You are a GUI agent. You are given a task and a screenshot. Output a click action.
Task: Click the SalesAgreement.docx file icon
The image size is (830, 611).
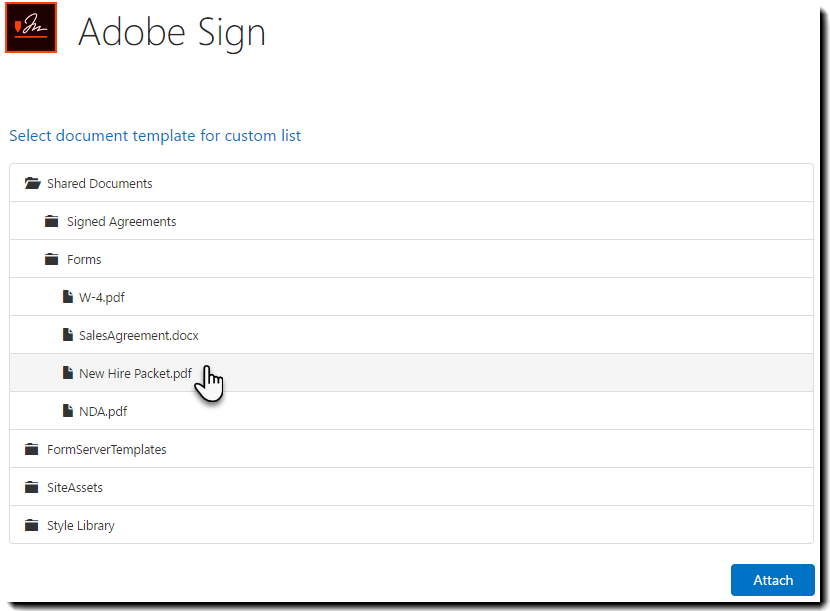[68, 336]
